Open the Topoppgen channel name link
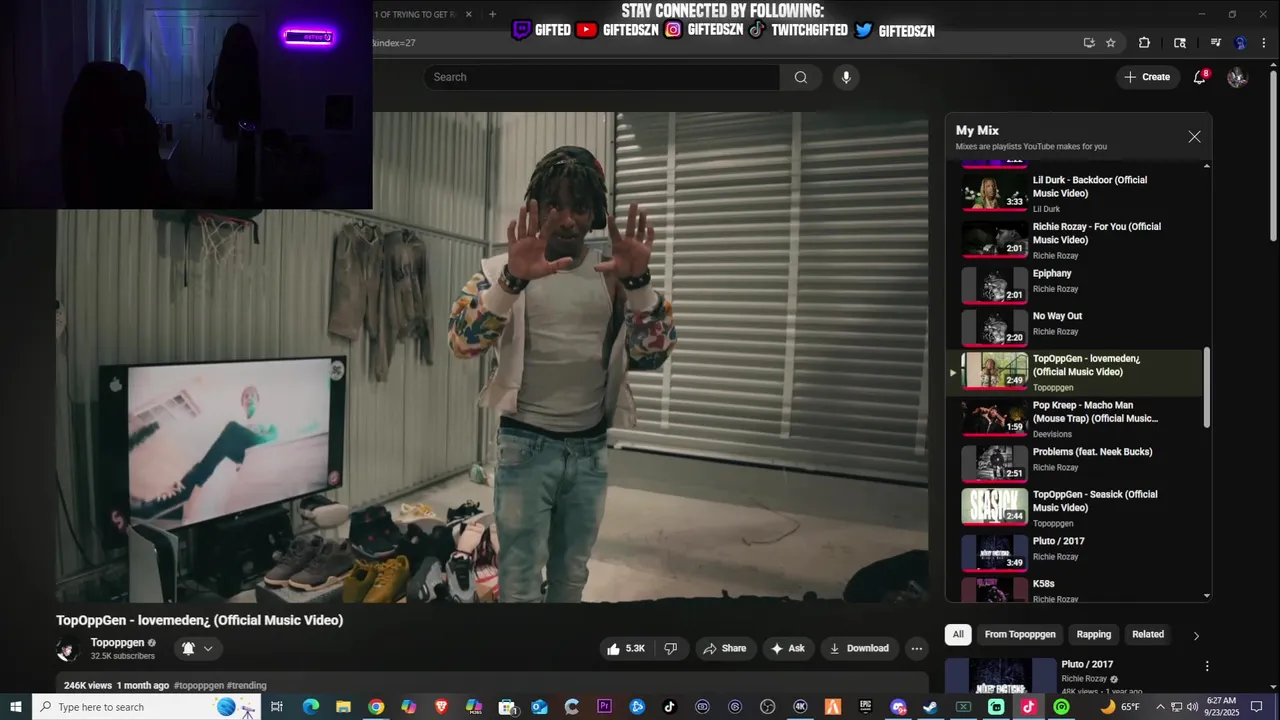The height and width of the screenshot is (720, 1280). [117, 642]
